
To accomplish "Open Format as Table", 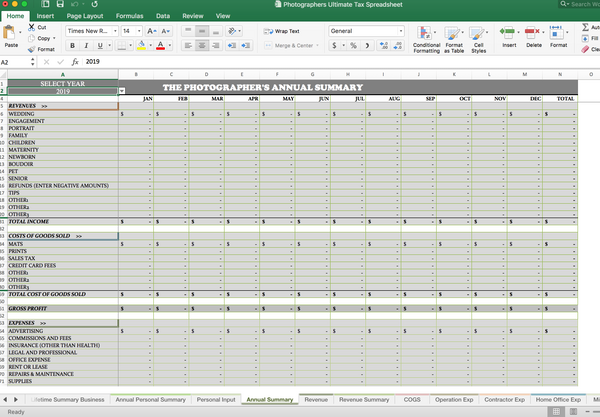I will point(454,39).
